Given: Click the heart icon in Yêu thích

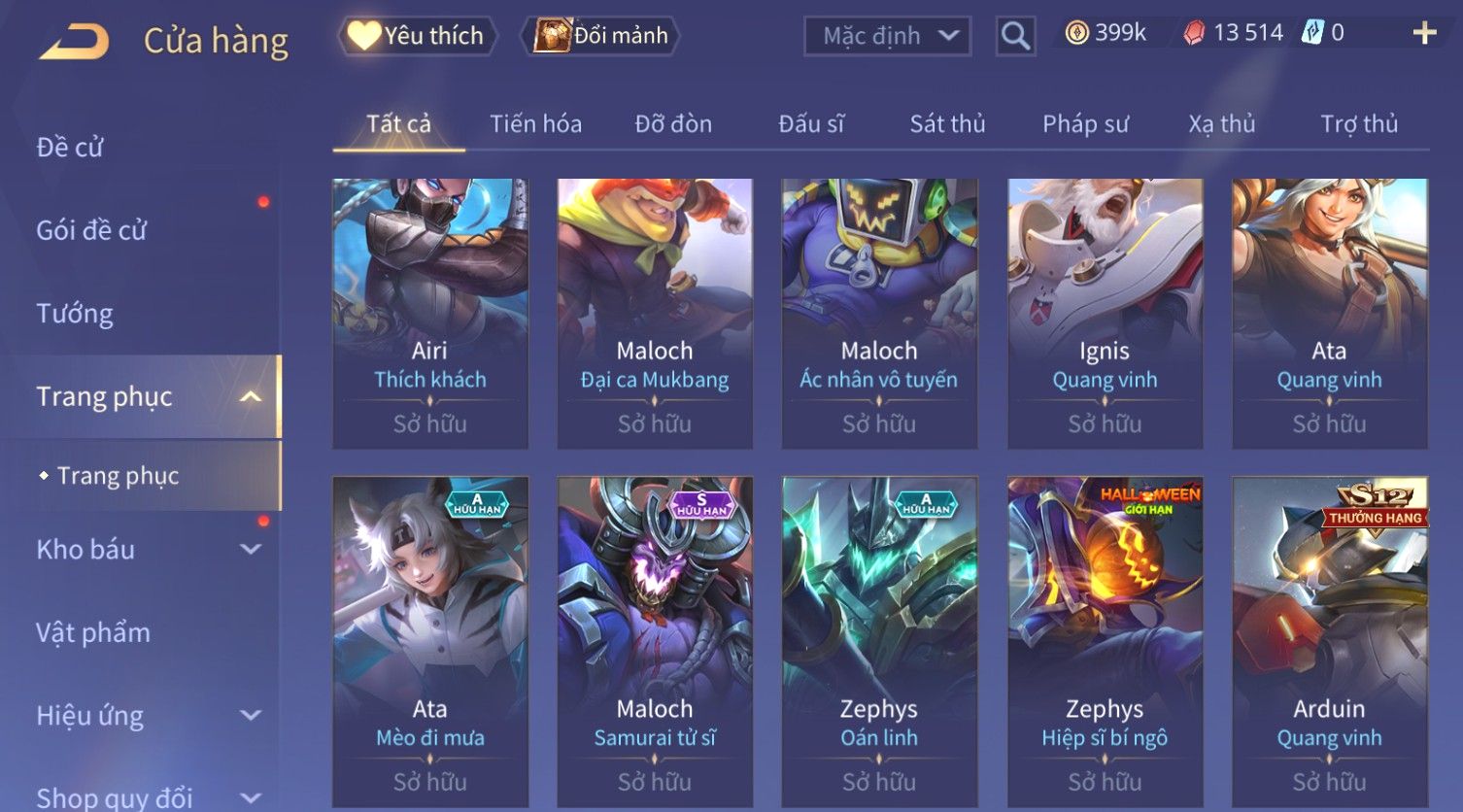Looking at the screenshot, I should [x=363, y=36].
